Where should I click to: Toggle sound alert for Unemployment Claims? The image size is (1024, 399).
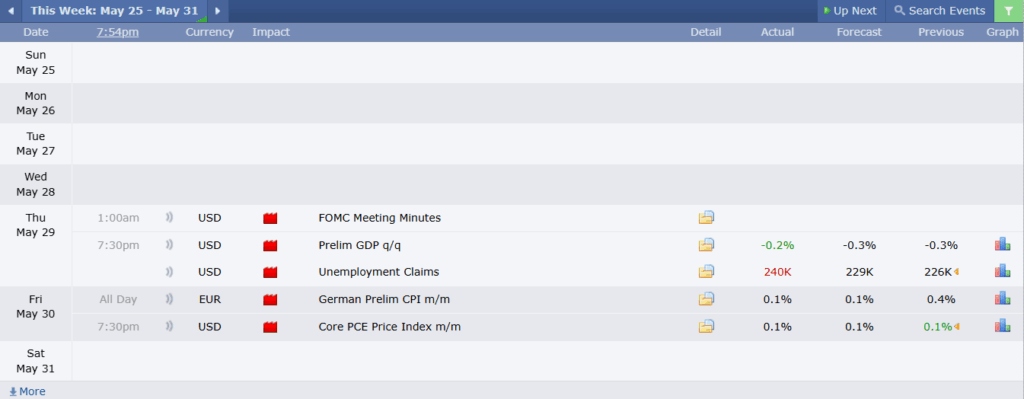(x=169, y=272)
